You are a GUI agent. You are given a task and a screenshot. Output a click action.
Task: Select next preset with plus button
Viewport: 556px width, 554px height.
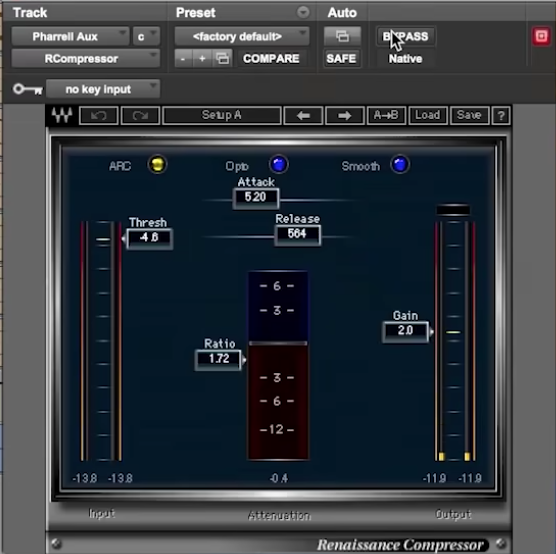pos(202,59)
